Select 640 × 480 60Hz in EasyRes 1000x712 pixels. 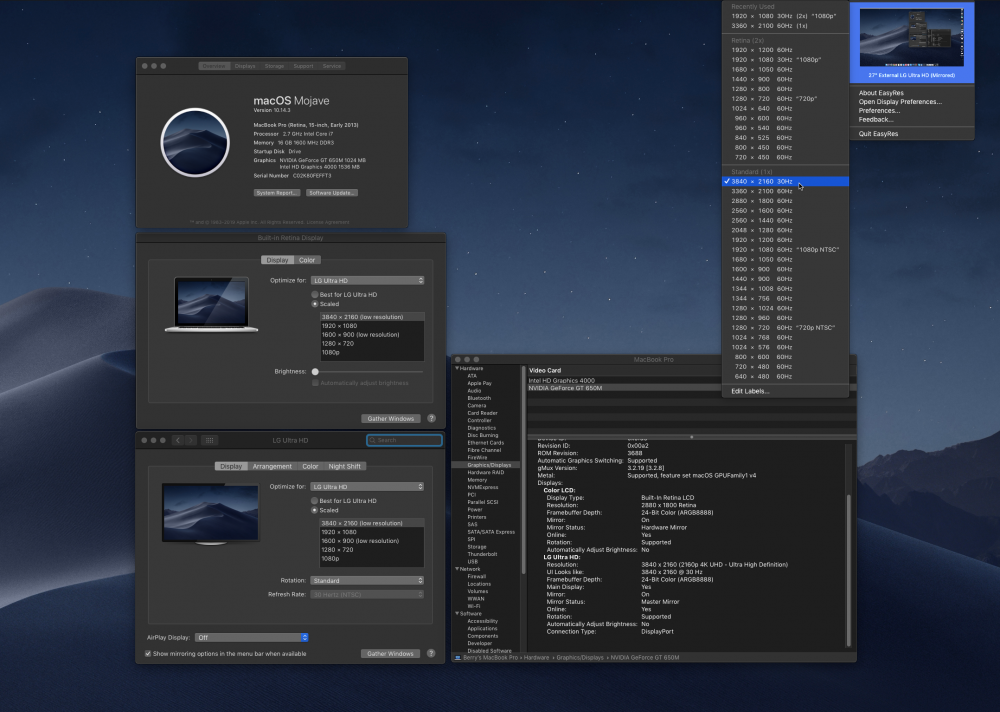coord(785,376)
